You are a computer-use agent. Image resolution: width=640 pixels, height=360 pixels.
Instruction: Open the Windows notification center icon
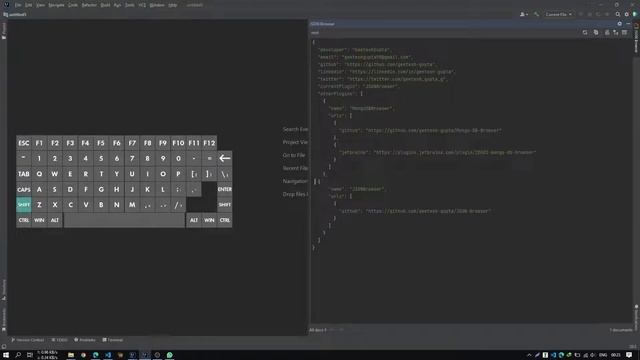629,355
